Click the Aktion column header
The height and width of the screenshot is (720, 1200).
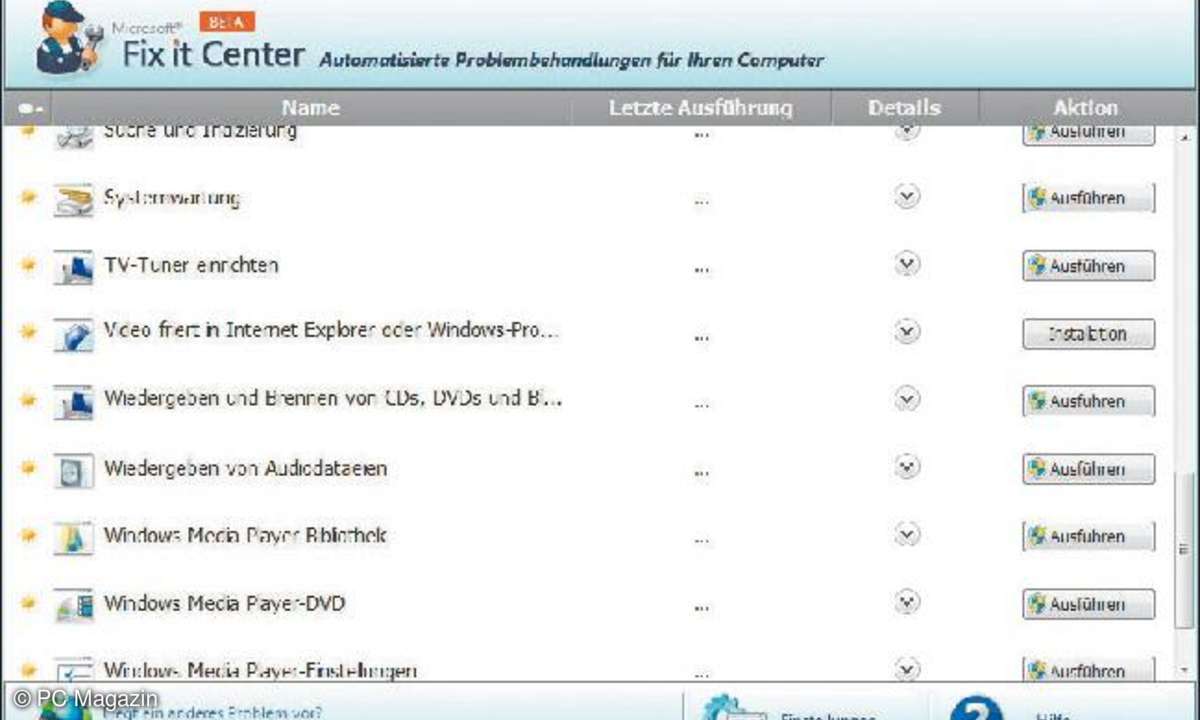coord(1086,108)
